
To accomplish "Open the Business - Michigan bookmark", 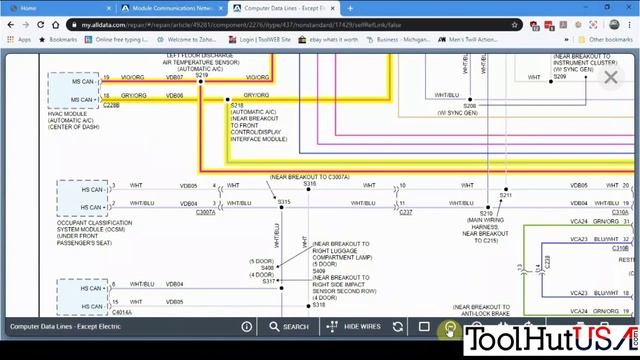I will pyautogui.click(x=398, y=40).
